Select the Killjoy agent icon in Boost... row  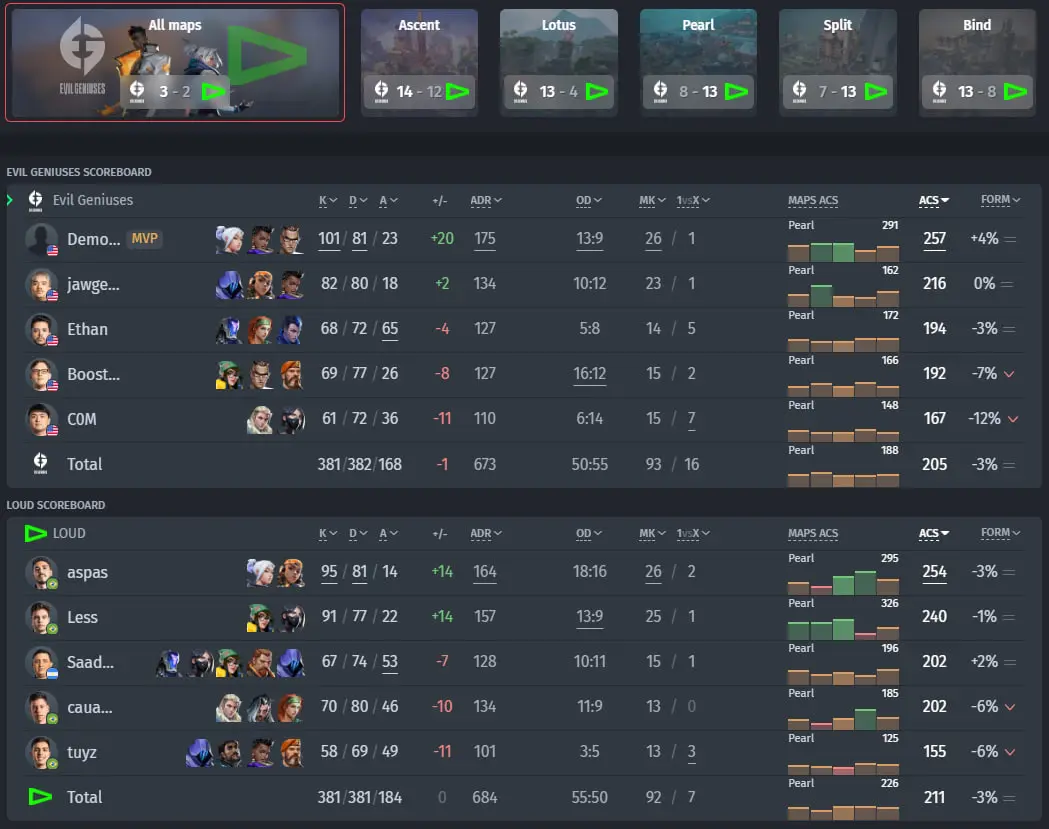(x=229, y=374)
